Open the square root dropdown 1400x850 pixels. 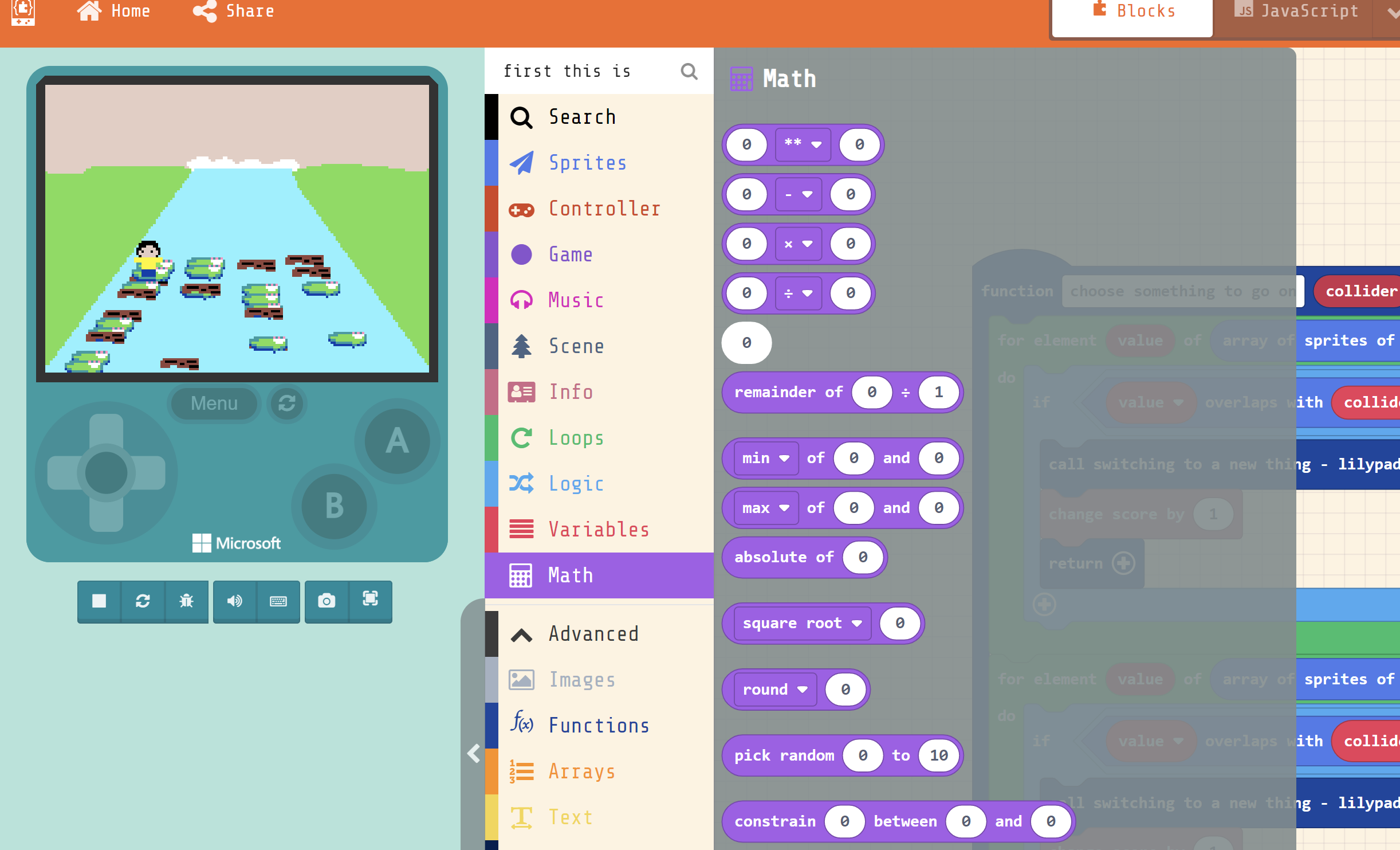tap(803, 623)
